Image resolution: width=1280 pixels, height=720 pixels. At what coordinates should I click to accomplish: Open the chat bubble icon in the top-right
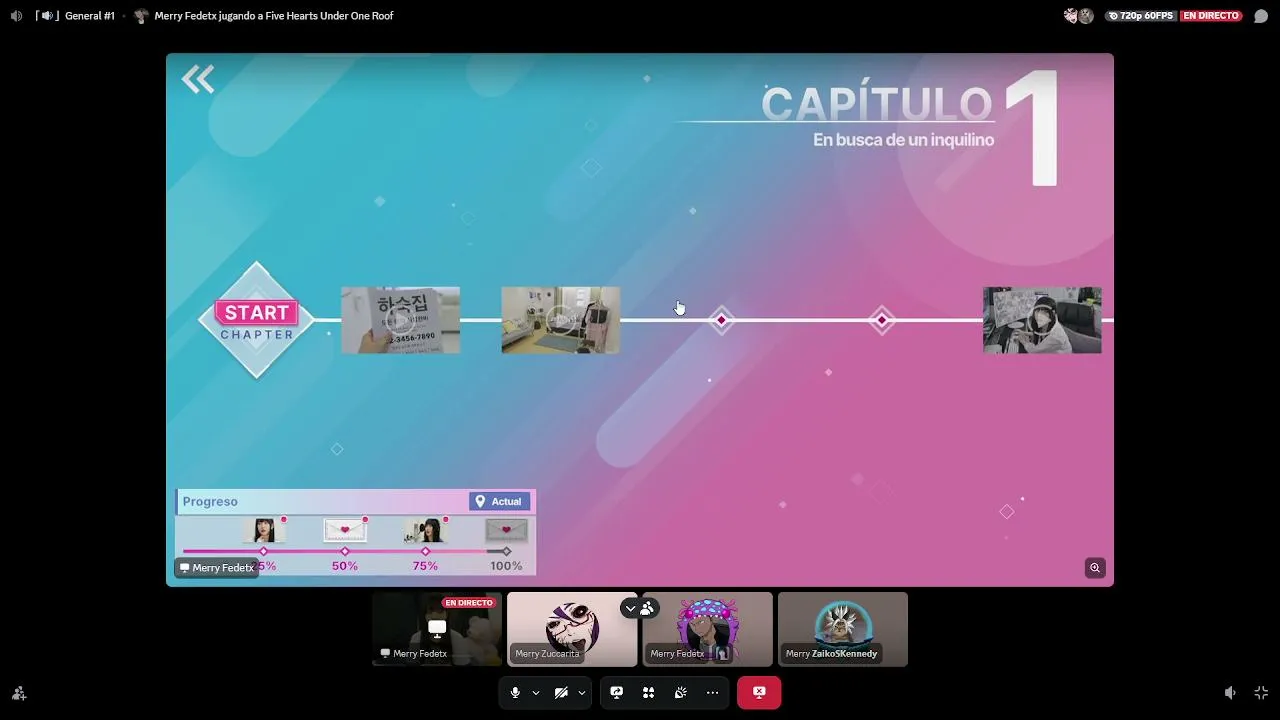[1261, 16]
